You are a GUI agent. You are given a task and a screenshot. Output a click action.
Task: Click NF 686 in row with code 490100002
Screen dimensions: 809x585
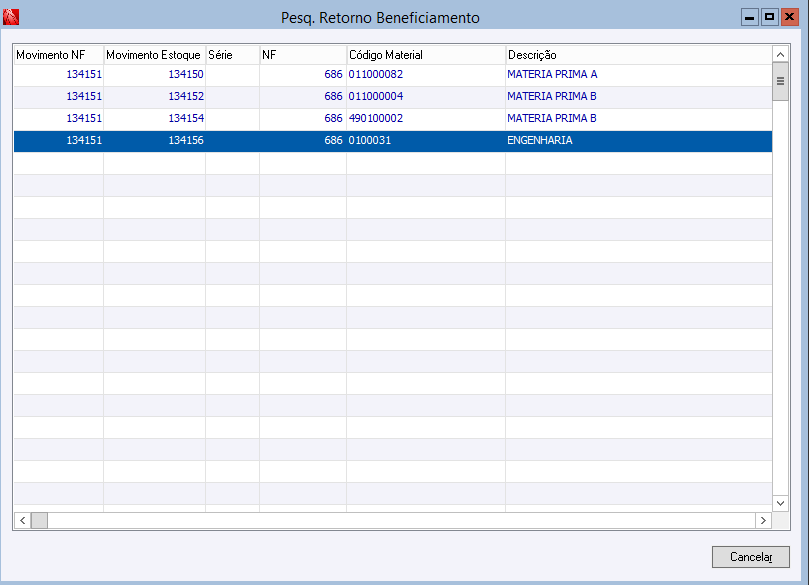[x=333, y=119]
